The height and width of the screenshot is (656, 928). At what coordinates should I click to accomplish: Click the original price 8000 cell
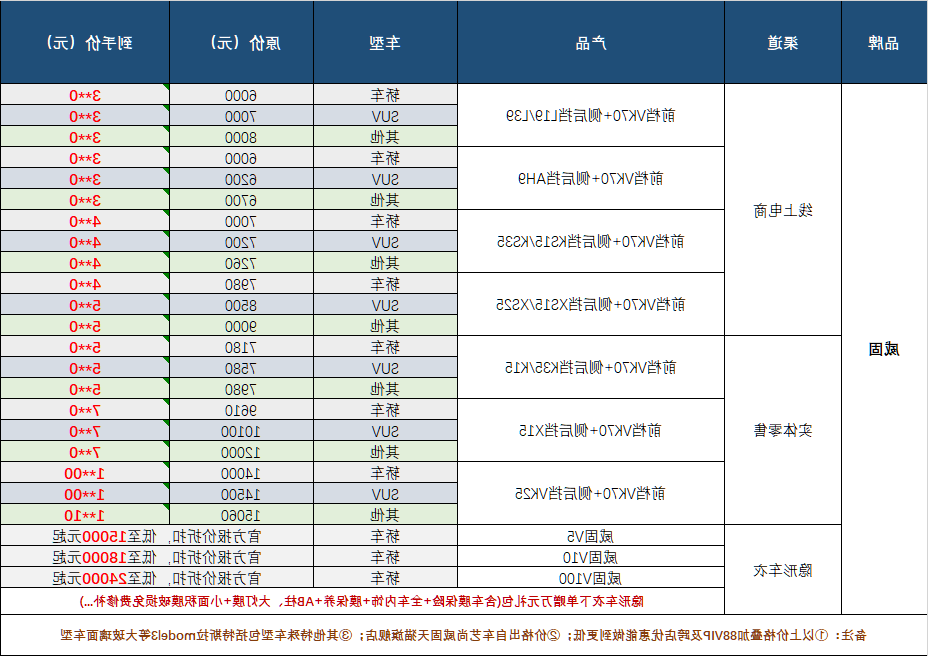[241, 137]
